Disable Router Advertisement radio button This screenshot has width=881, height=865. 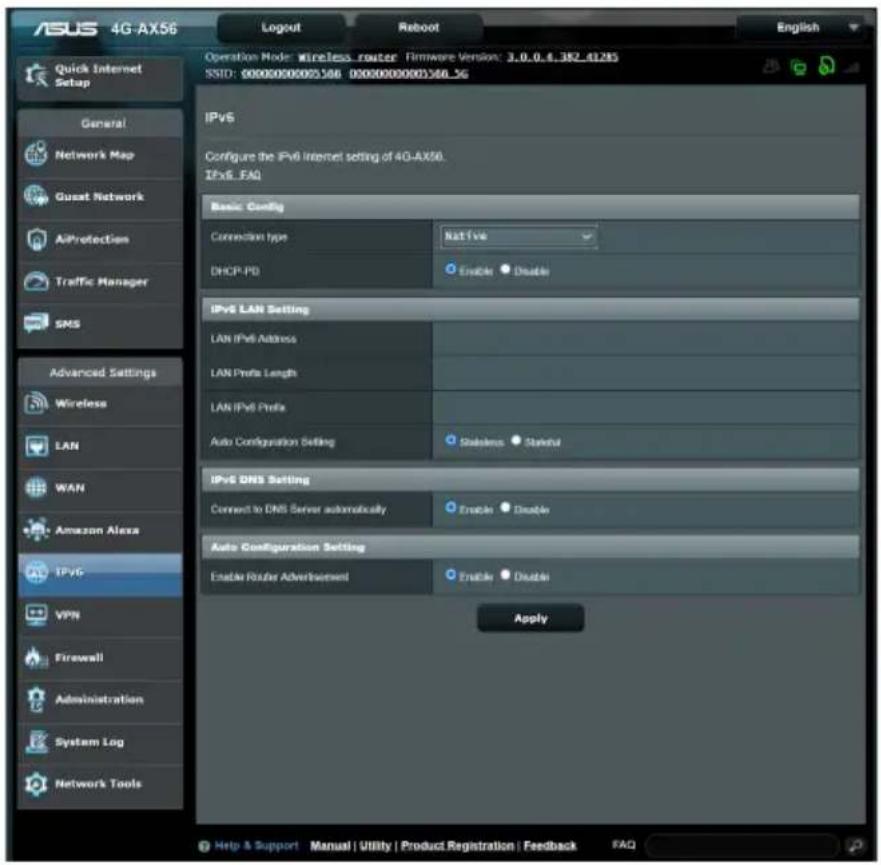tap(505, 575)
